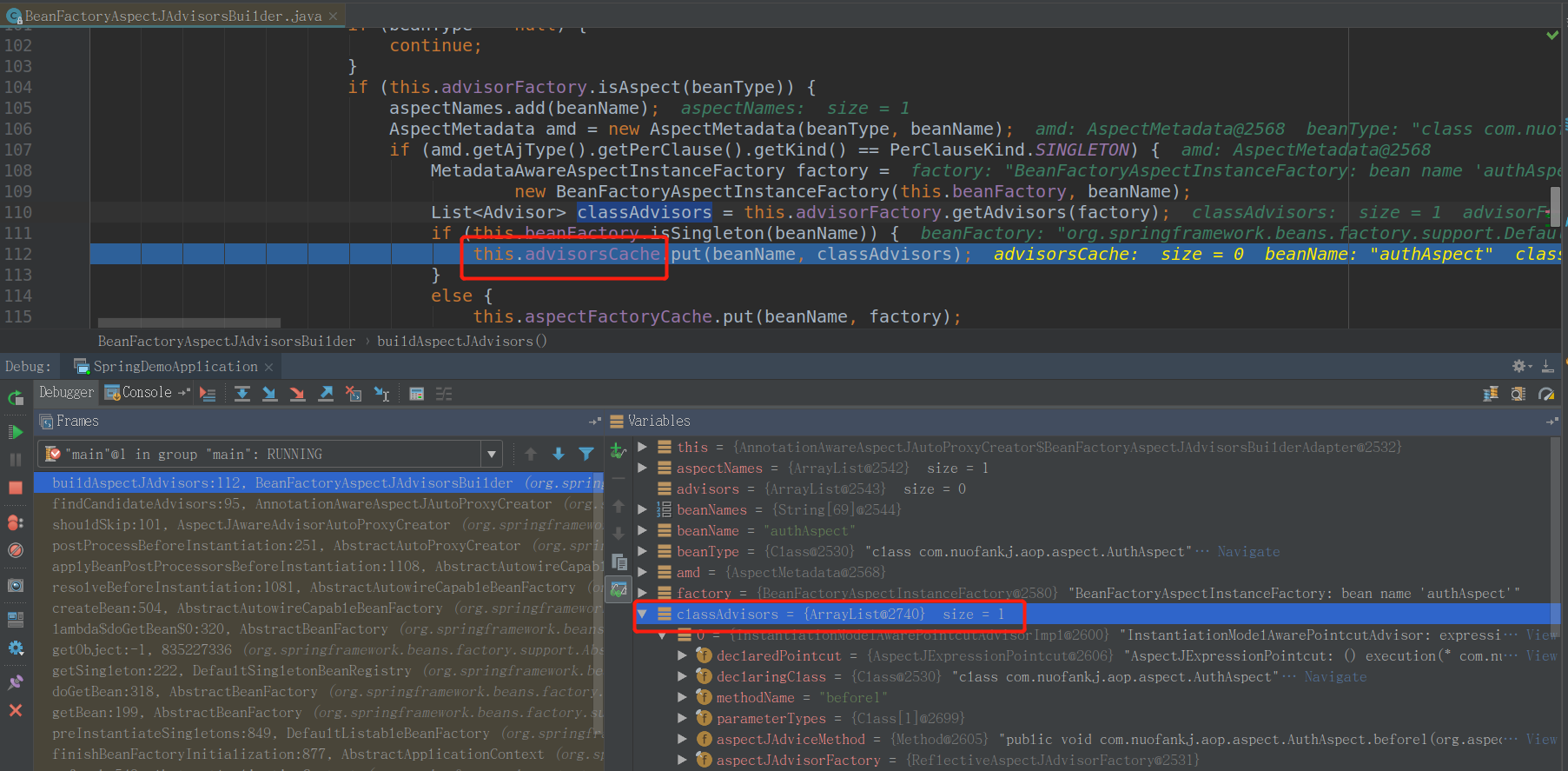The height and width of the screenshot is (771, 1568).
Task: Click the Step Over debugger icon
Action: coord(242,394)
